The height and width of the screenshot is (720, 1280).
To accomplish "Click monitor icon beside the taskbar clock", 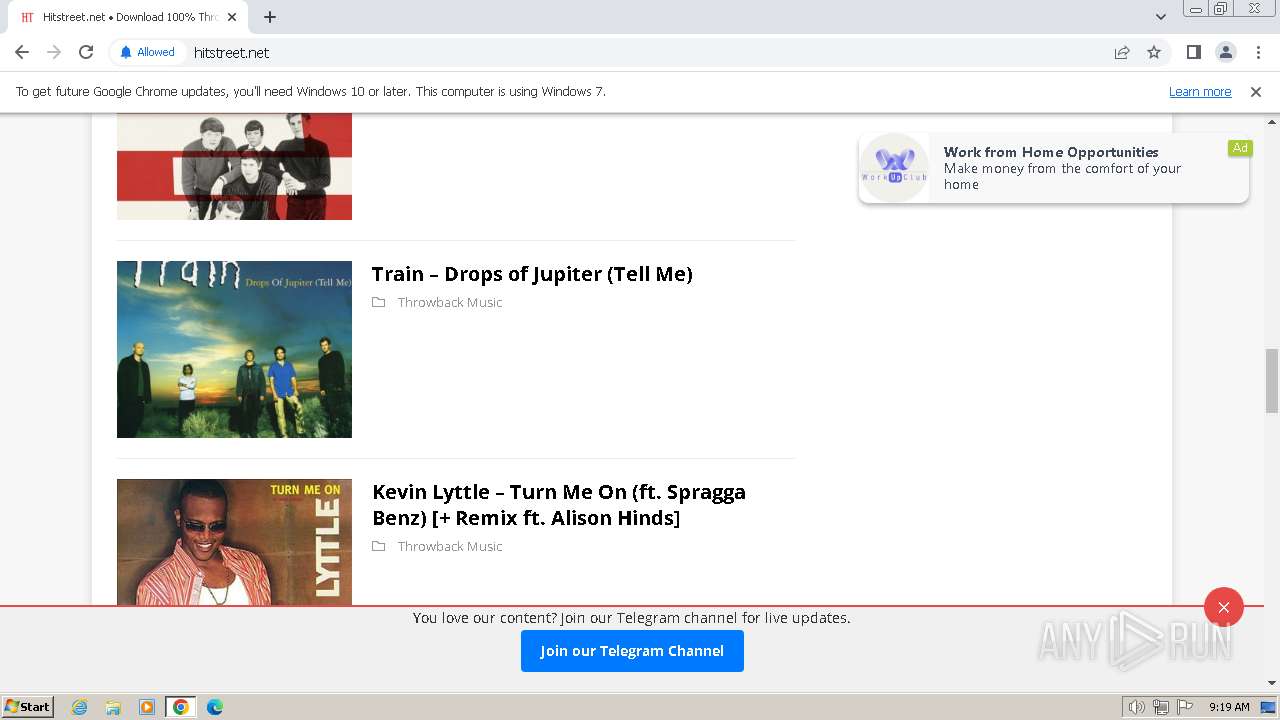I will pos(1268,707).
